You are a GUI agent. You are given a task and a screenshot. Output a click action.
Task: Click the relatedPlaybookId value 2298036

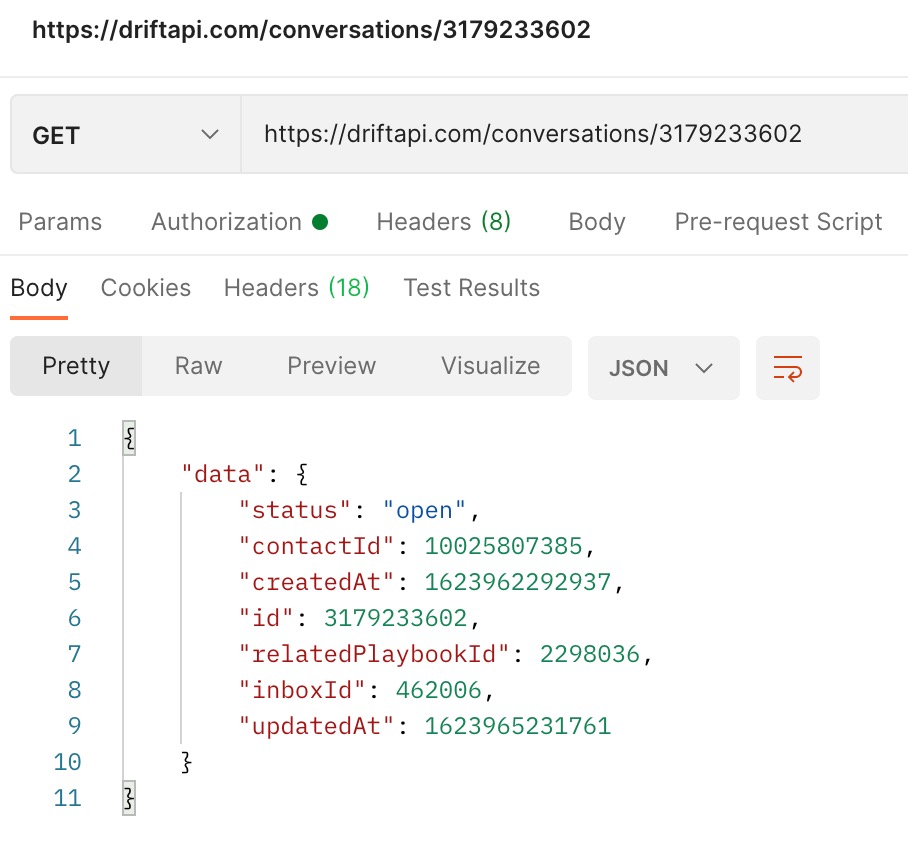pyautogui.click(x=590, y=654)
